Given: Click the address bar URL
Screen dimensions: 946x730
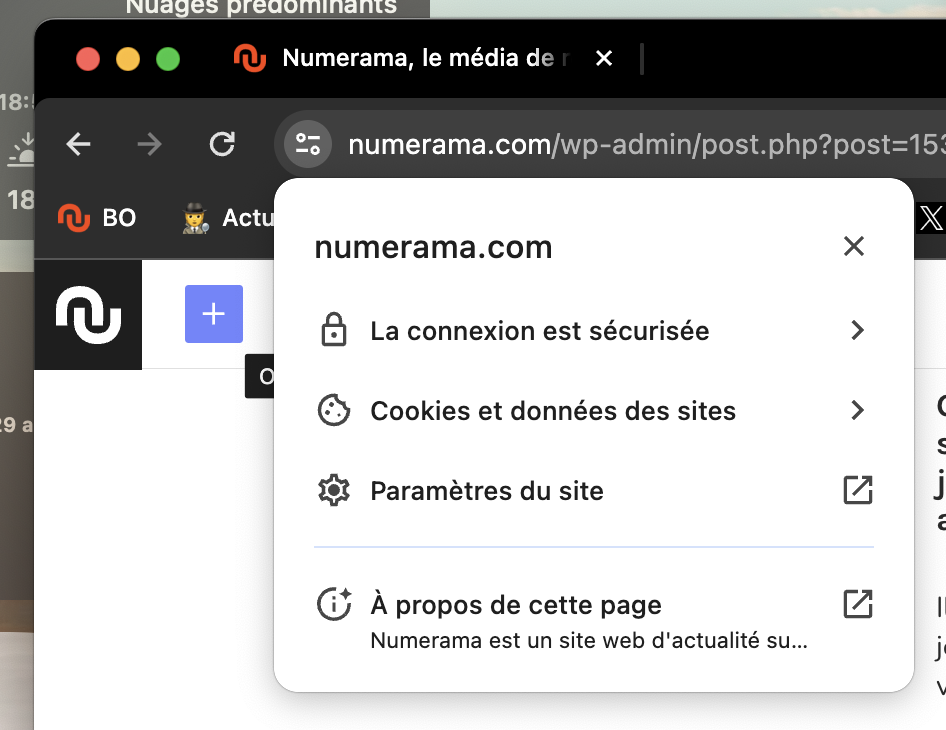Looking at the screenshot, I should 646,145.
